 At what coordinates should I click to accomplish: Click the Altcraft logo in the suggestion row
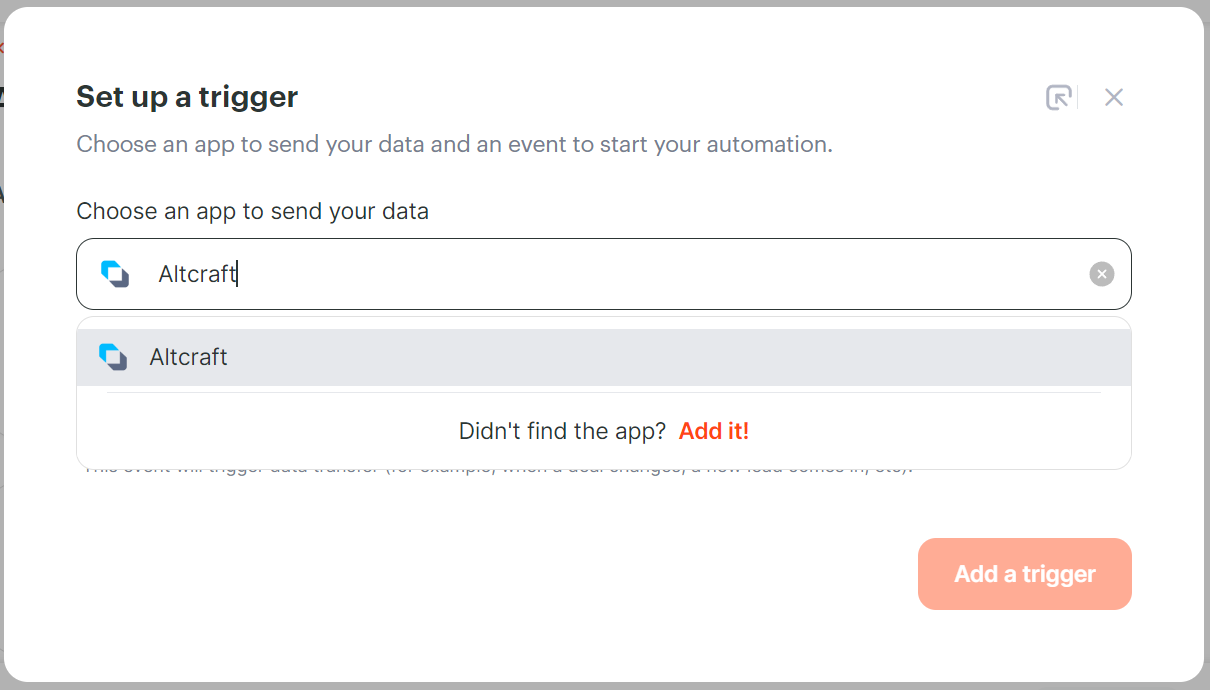113,357
